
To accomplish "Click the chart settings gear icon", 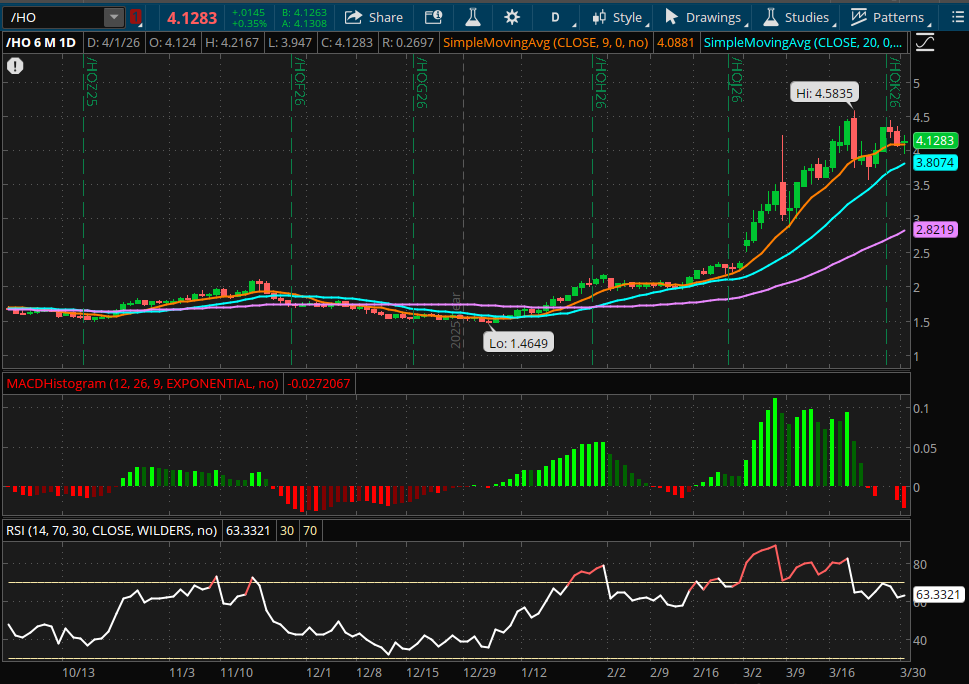I will coord(511,16).
